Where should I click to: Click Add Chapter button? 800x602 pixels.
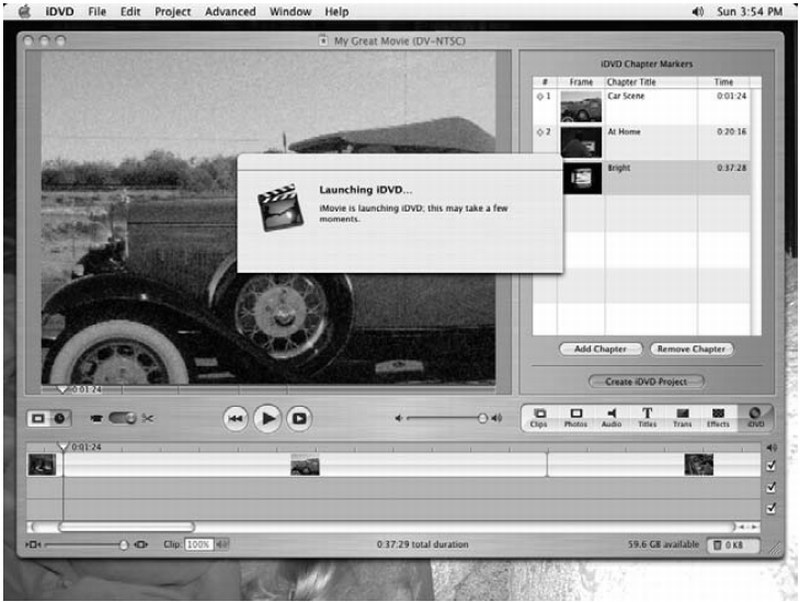click(601, 349)
